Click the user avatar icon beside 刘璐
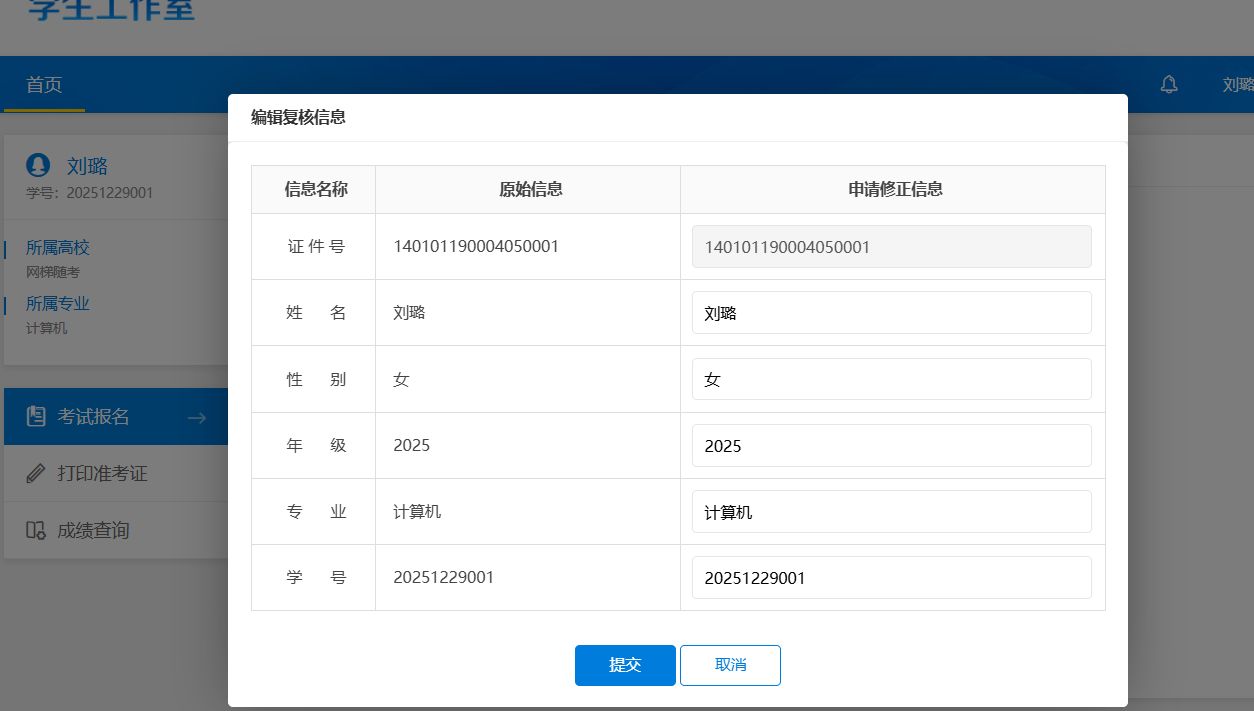The image size is (1254, 711). (x=38, y=166)
